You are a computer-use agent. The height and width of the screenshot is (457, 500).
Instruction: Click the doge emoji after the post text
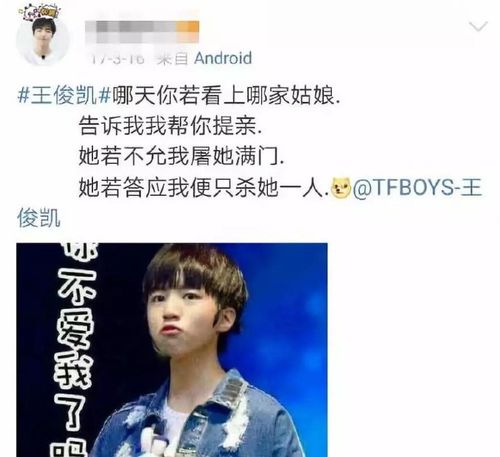[341, 189]
